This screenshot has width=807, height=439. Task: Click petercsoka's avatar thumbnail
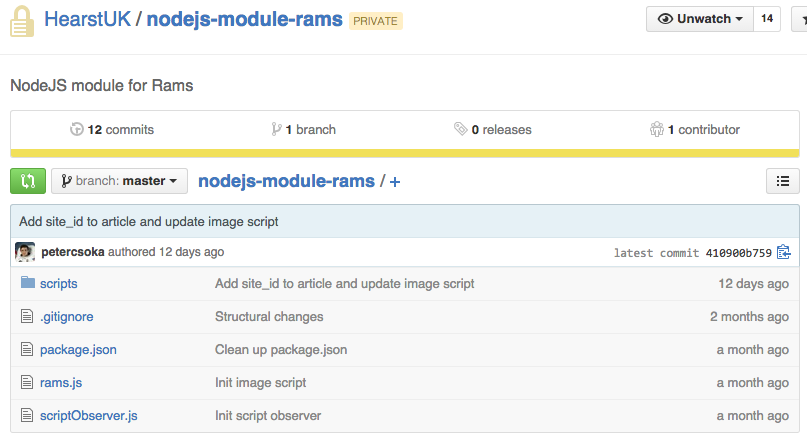25,252
